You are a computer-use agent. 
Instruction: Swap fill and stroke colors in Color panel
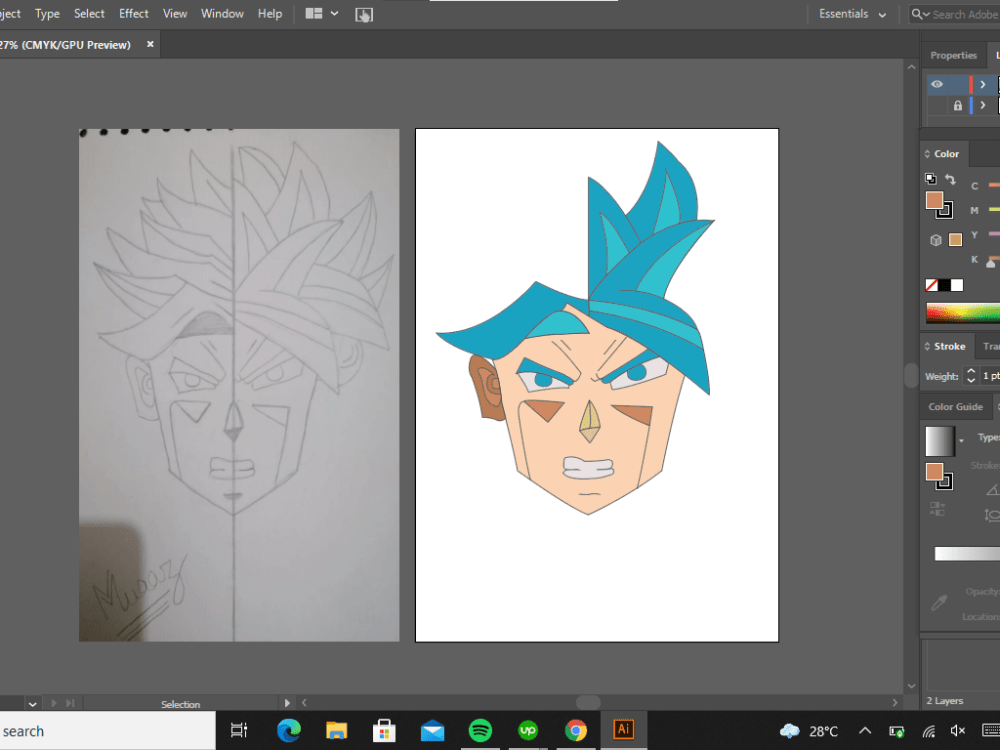tap(951, 180)
